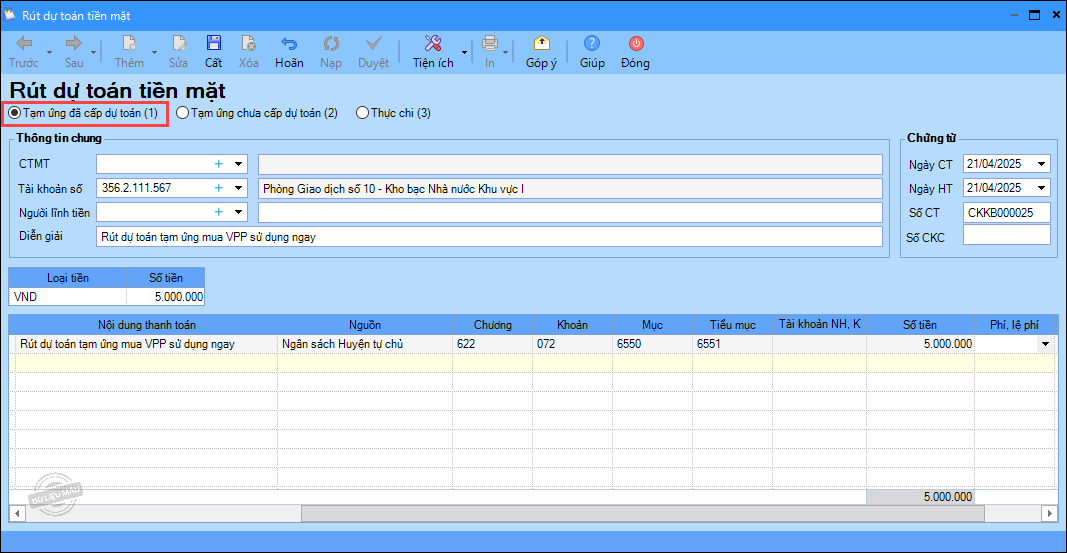The height and width of the screenshot is (553, 1067).
Task: Click the grid's Số tiền column header
Action: coord(920,325)
